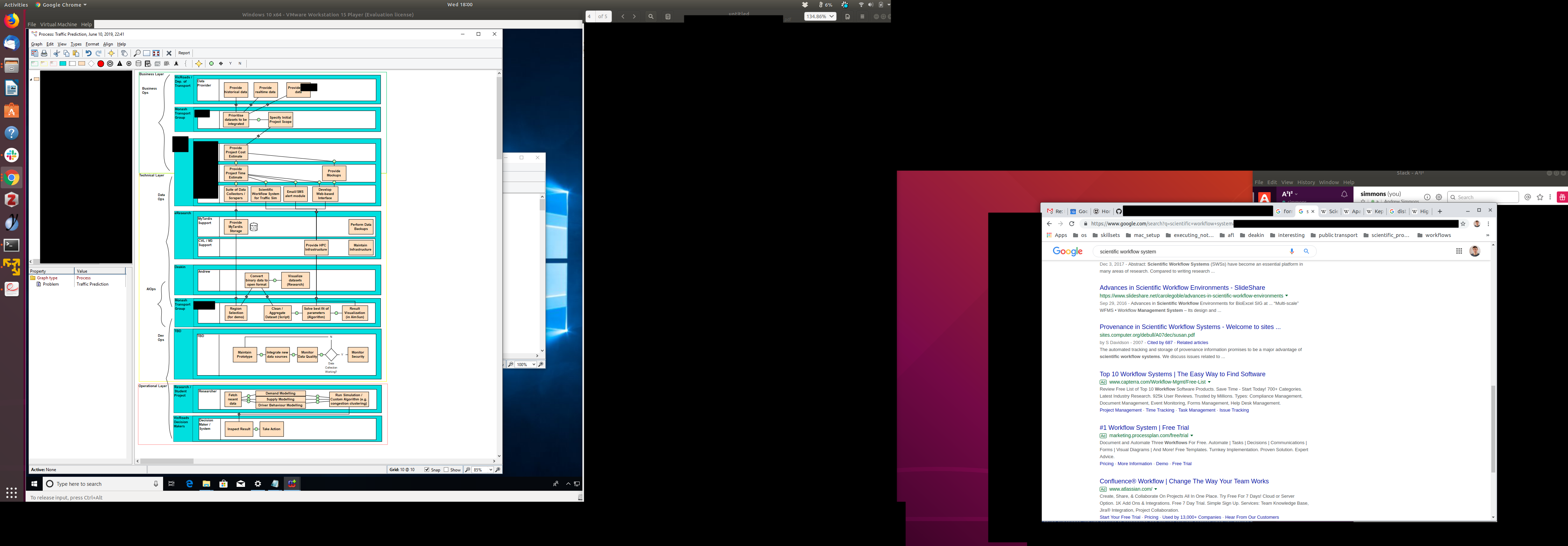Screen dimensions: 1568x546
Task: Enable the Show grid checkbox
Action: pos(447,470)
